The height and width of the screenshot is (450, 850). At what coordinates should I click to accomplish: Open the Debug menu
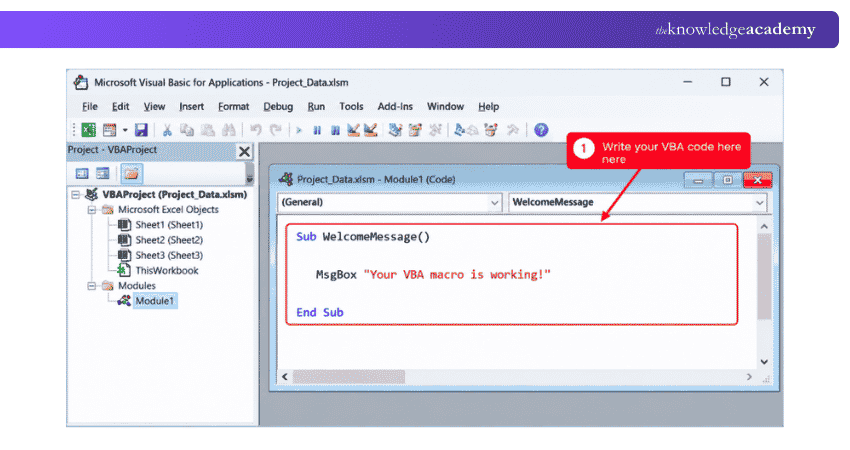tap(278, 107)
